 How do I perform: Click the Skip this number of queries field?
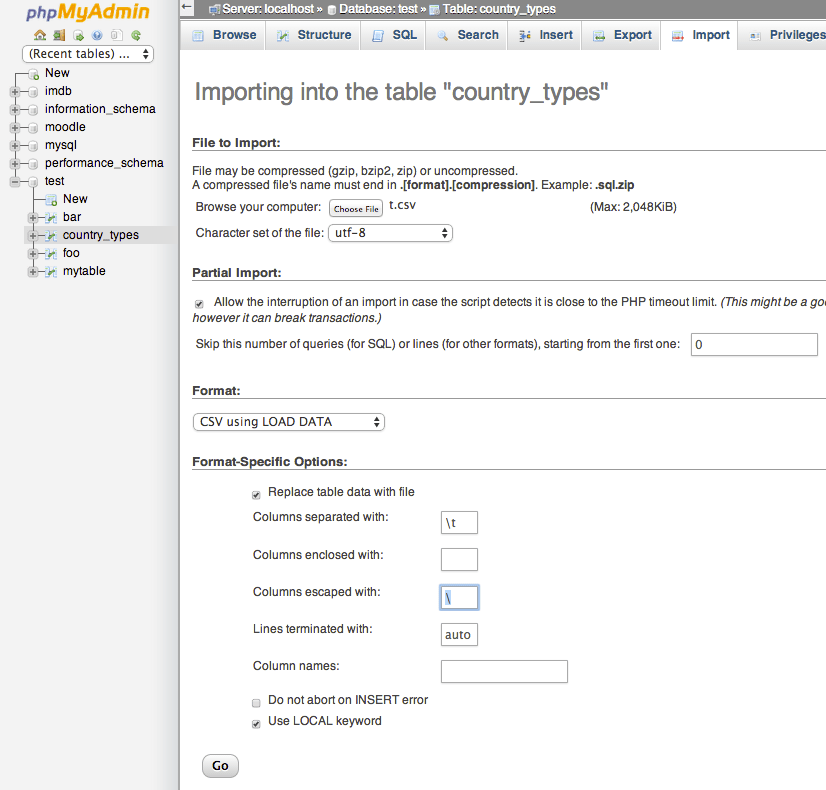point(753,344)
